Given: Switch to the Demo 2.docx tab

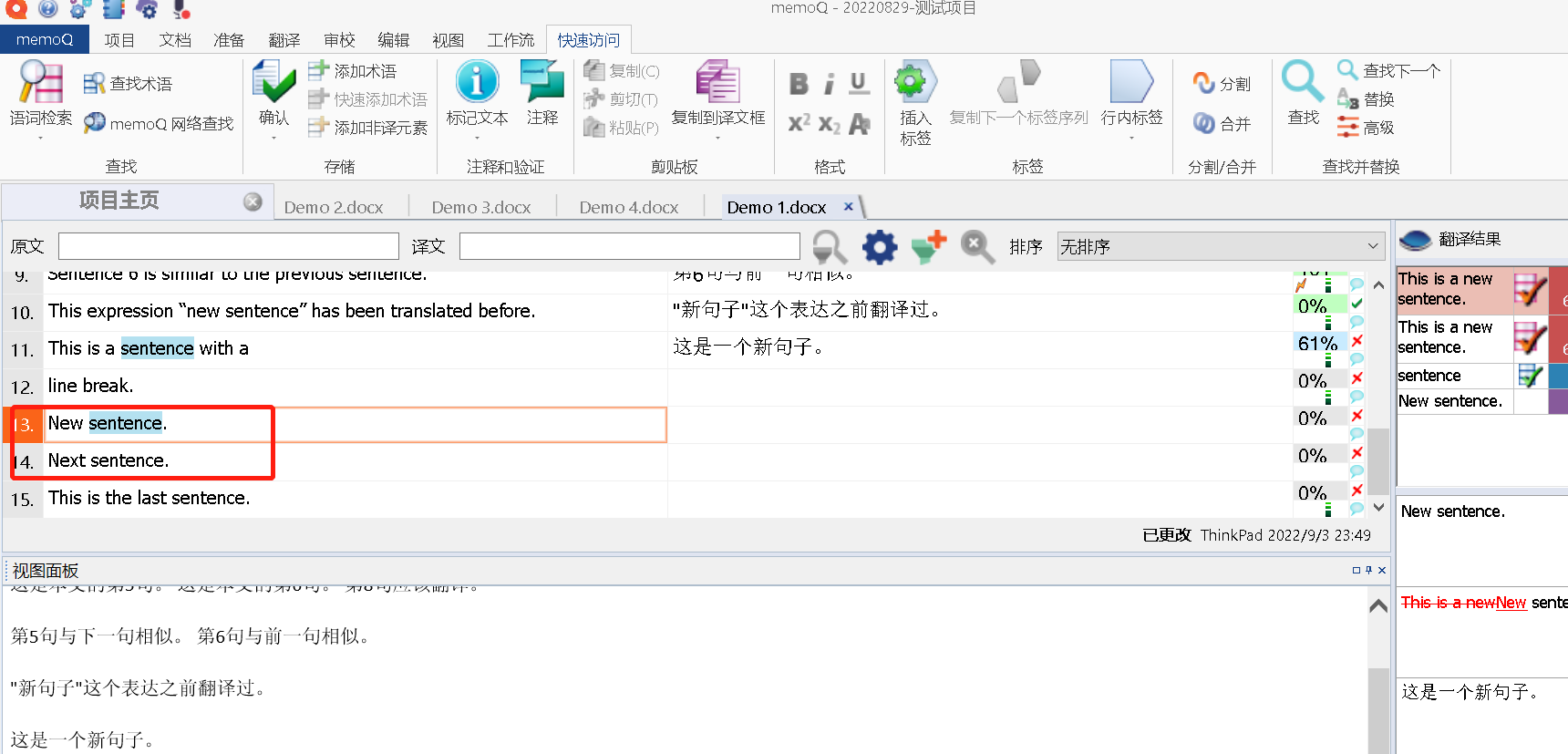Looking at the screenshot, I should 334,207.
